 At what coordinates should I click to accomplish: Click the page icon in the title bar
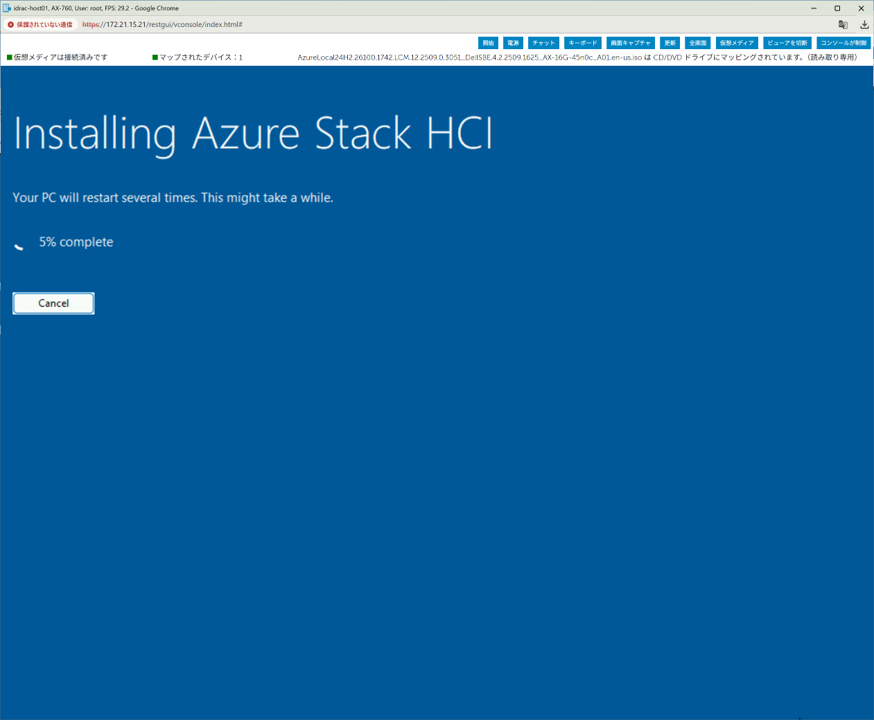click(x=7, y=8)
